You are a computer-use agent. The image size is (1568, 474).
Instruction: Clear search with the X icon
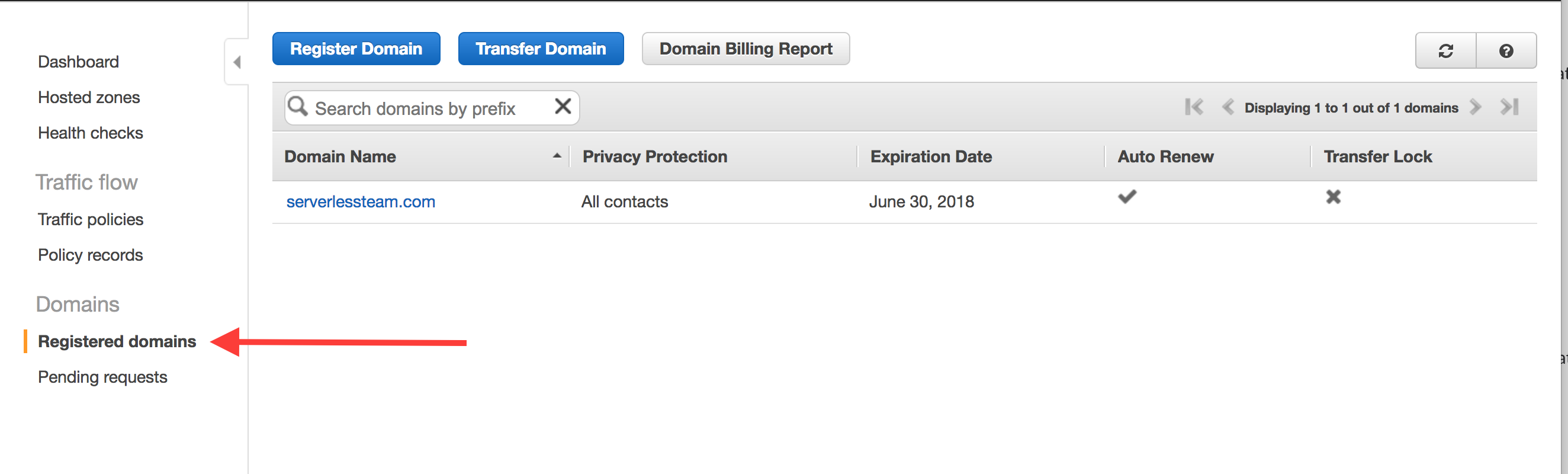point(563,107)
